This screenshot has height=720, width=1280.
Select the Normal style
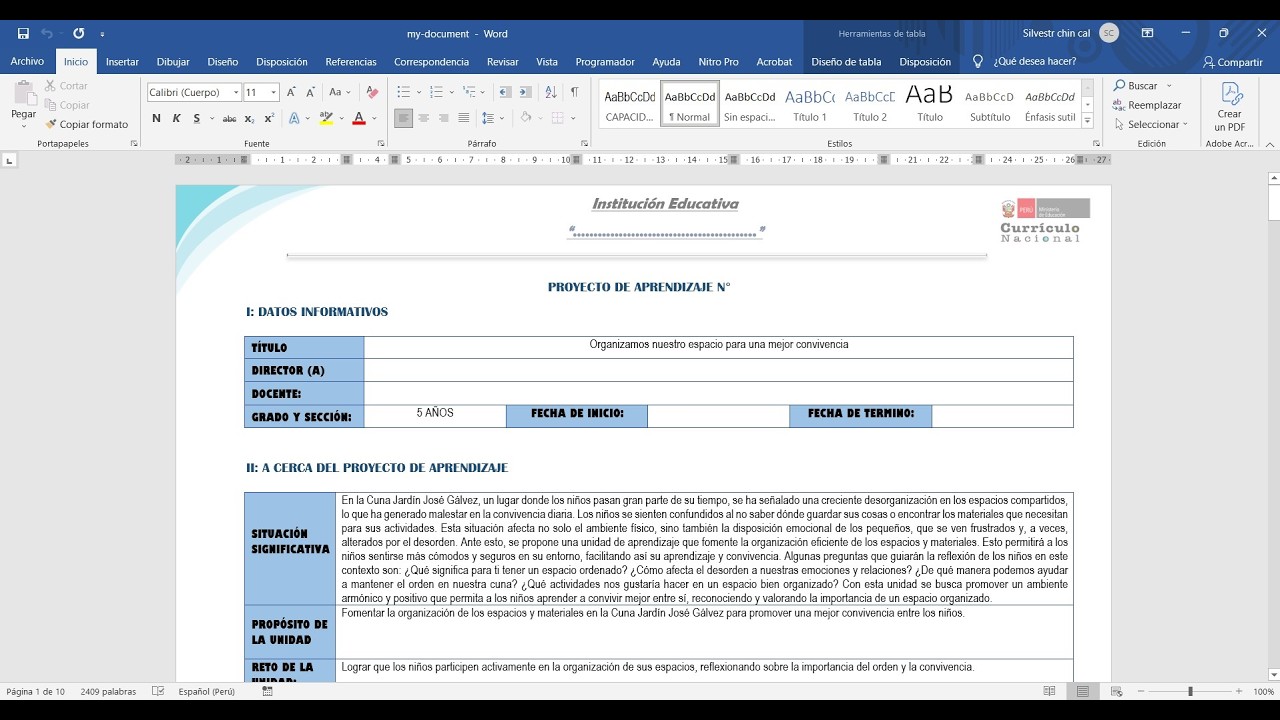click(x=690, y=104)
